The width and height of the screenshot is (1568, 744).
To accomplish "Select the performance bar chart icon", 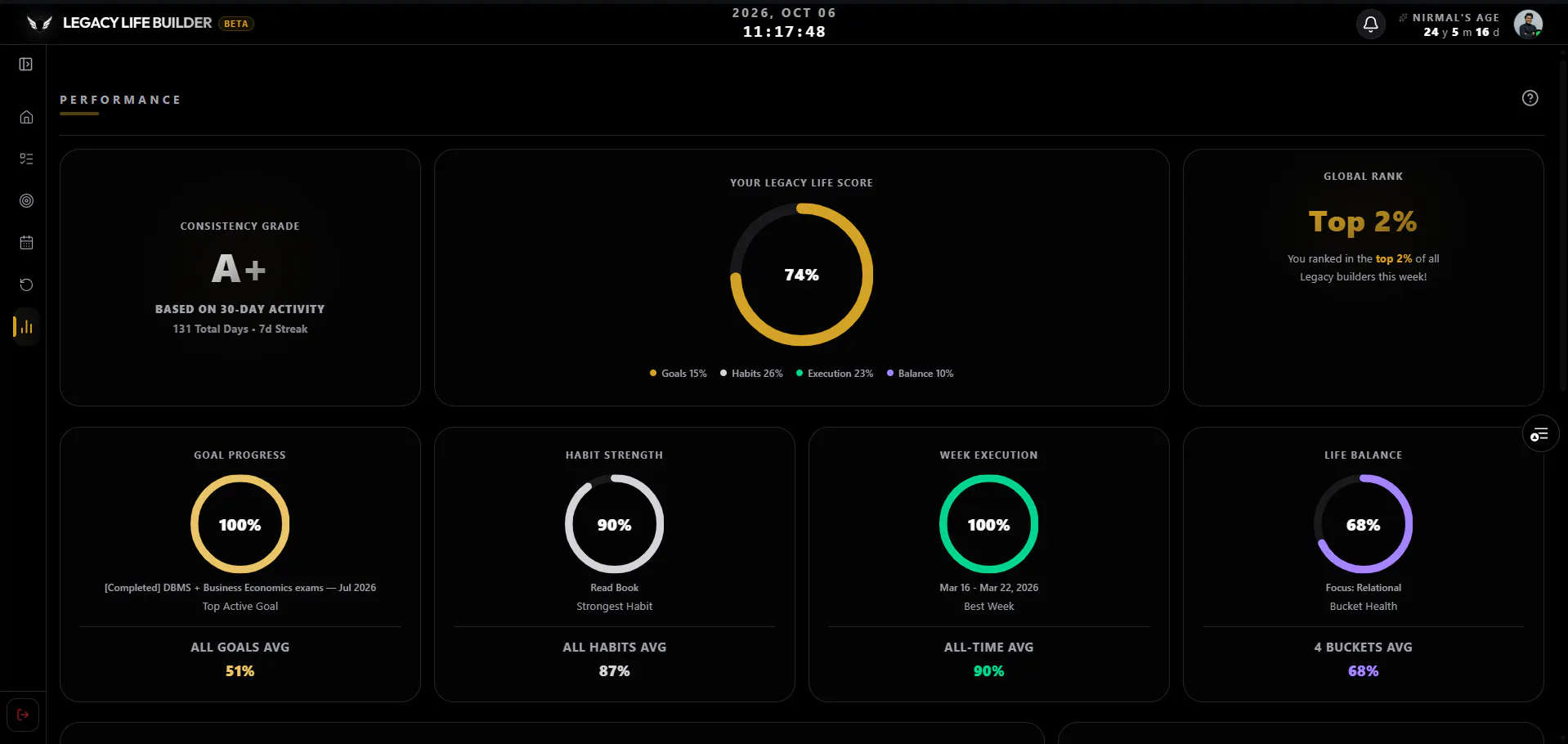I will 26,327.
